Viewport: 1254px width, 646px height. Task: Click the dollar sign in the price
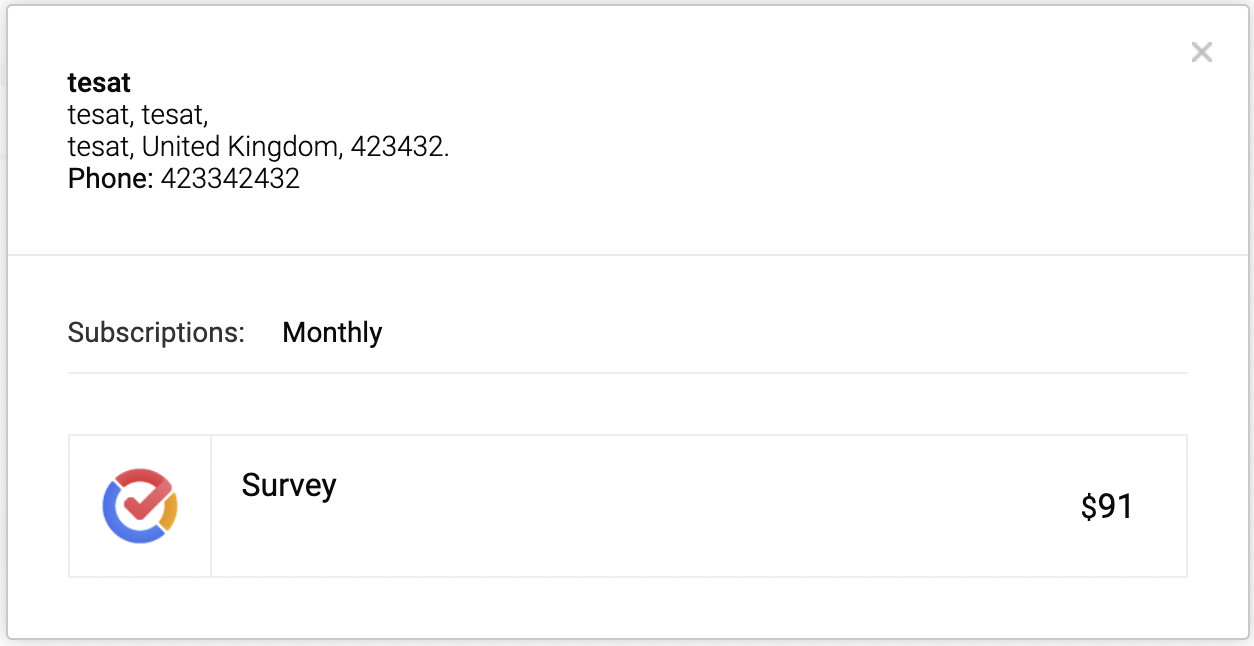coord(1089,507)
